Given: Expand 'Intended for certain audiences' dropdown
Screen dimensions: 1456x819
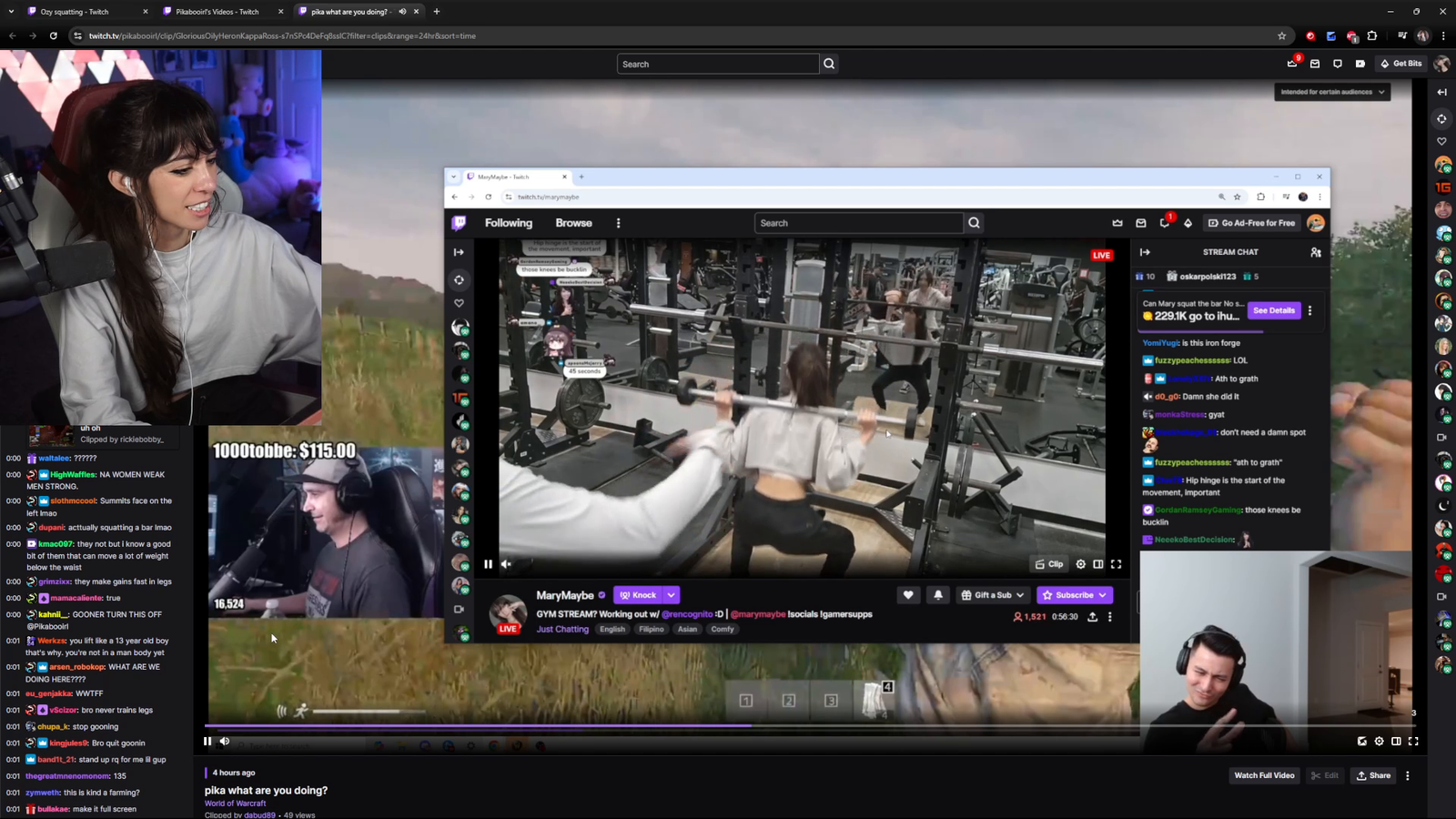Looking at the screenshot, I should point(1332,92).
